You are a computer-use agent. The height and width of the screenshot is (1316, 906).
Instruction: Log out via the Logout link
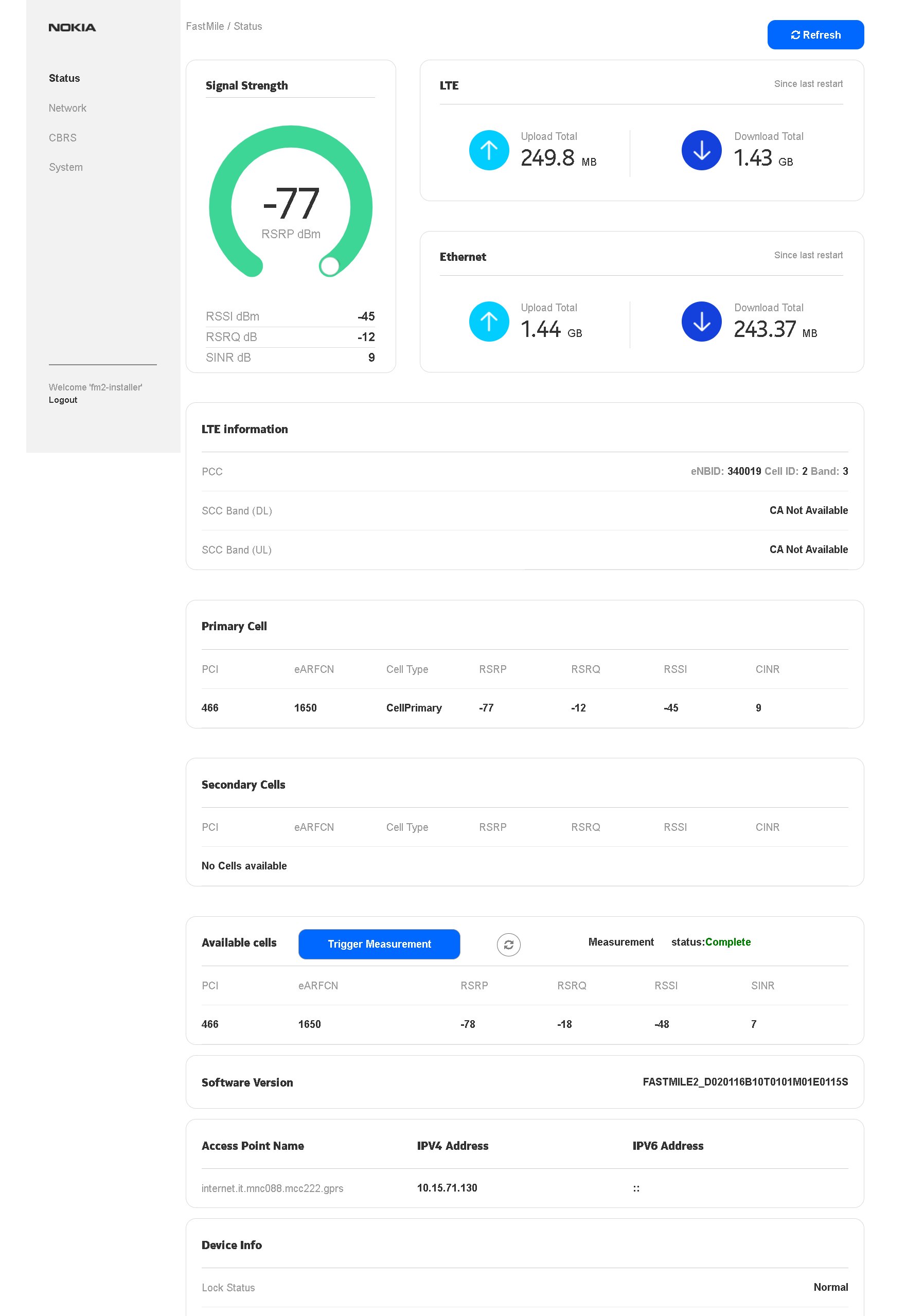click(x=62, y=400)
